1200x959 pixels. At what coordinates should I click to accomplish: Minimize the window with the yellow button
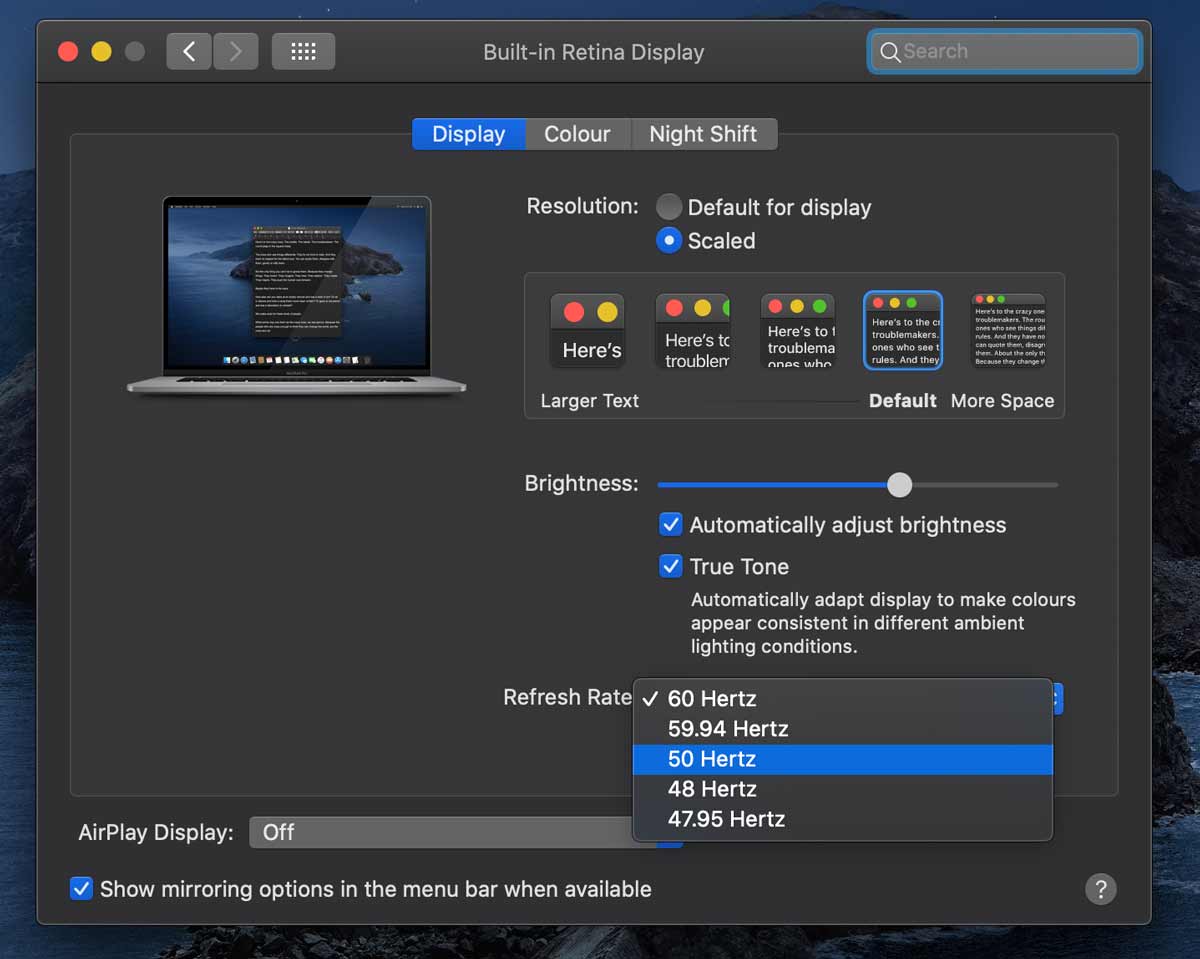101,51
